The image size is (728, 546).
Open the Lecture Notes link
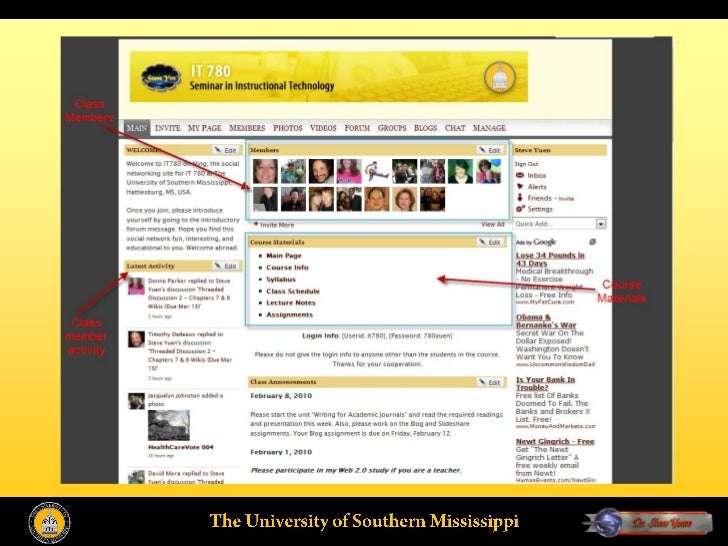coord(291,303)
